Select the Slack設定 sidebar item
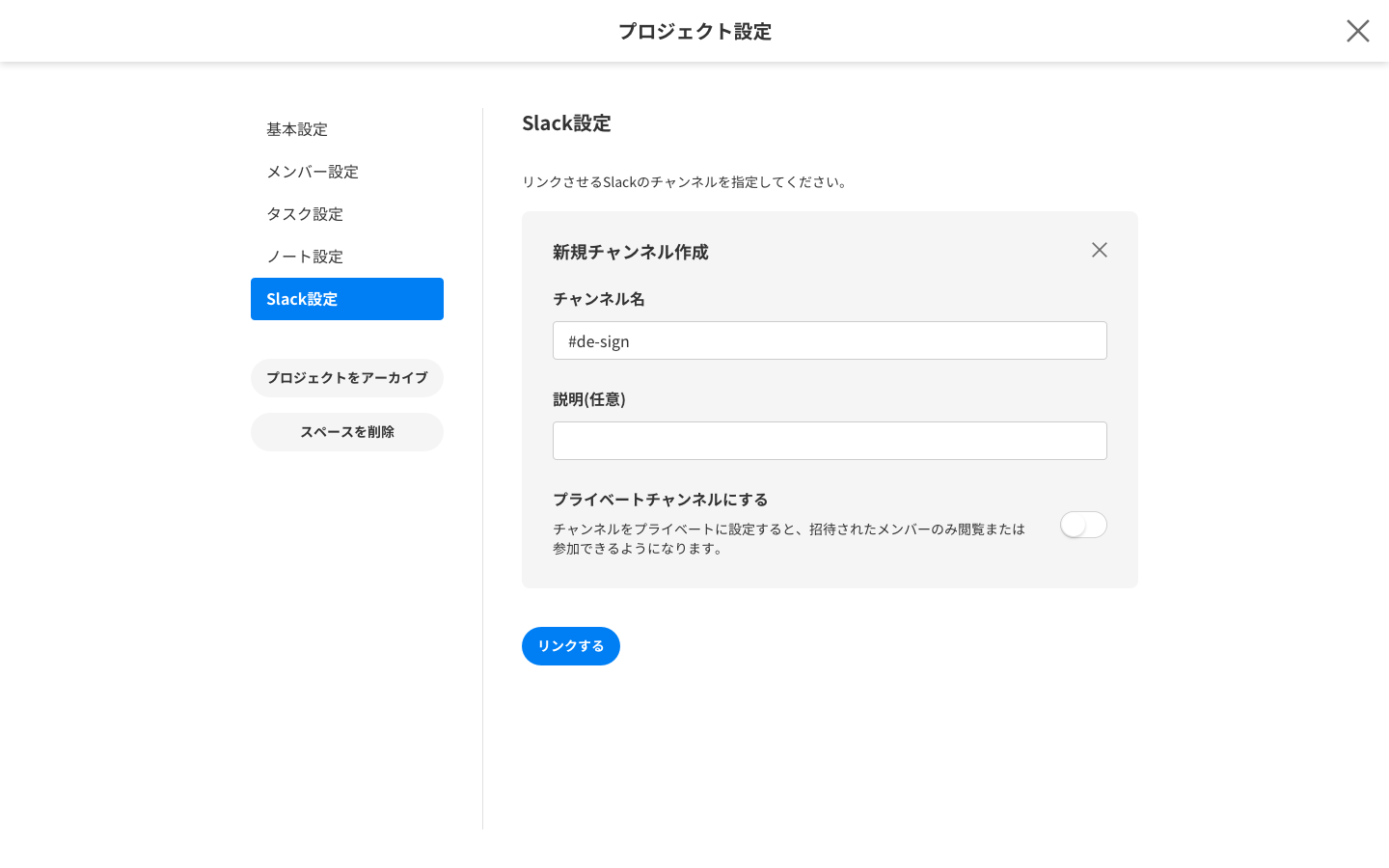Image resolution: width=1389 pixels, height=868 pixels. tap(347, 299)
